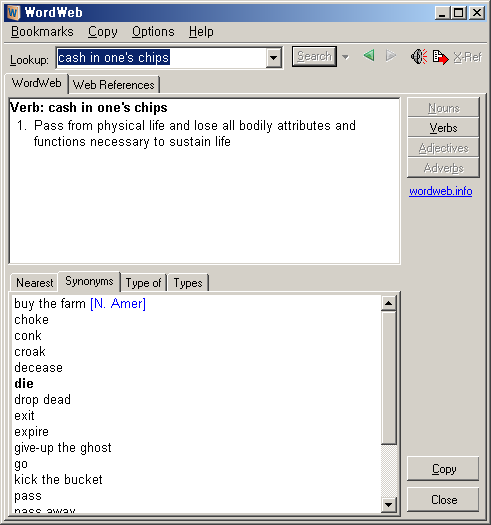Open the Options menu

point(153,31)
